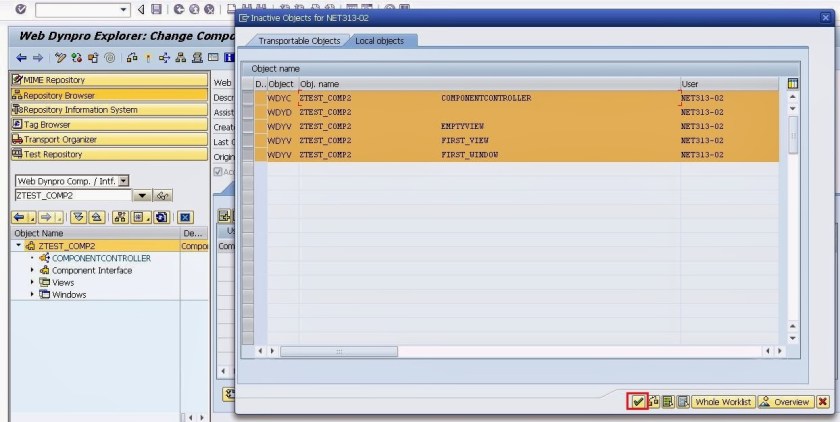840x422 pixels.
Task: Click the FIRST_VIEW cell in the table
Action: click(465, 140)
